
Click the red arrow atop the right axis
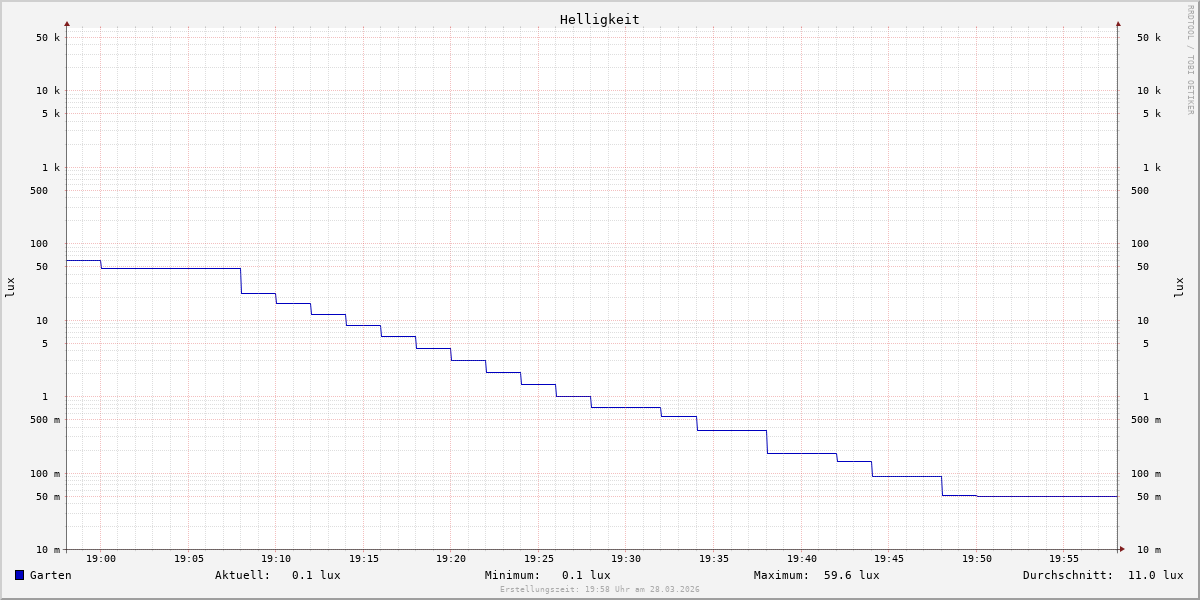click(x=1118, y=23)
